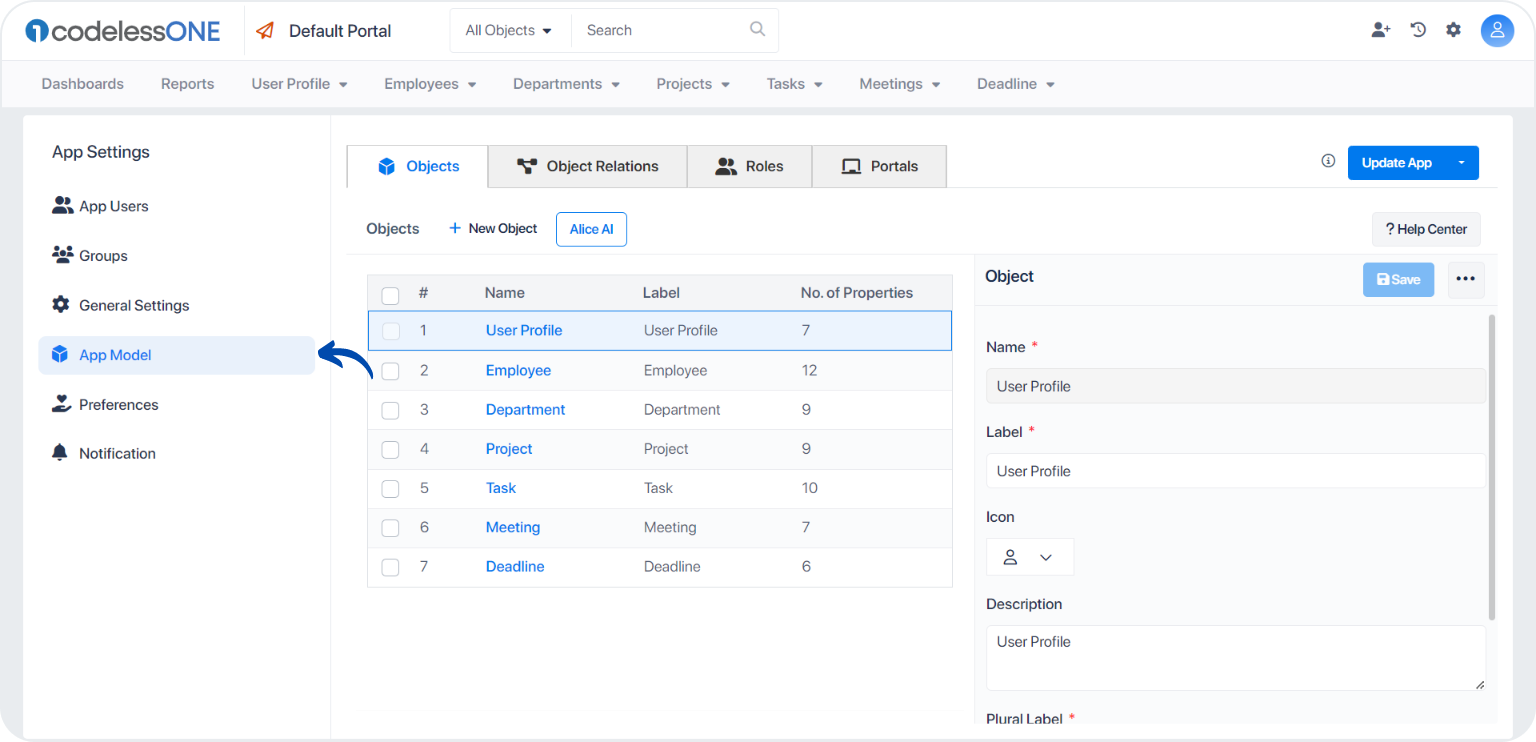The width and height of the screenshot is (1536, 742).
Task: Open the history clock icon
Action: pos(1418,30)
